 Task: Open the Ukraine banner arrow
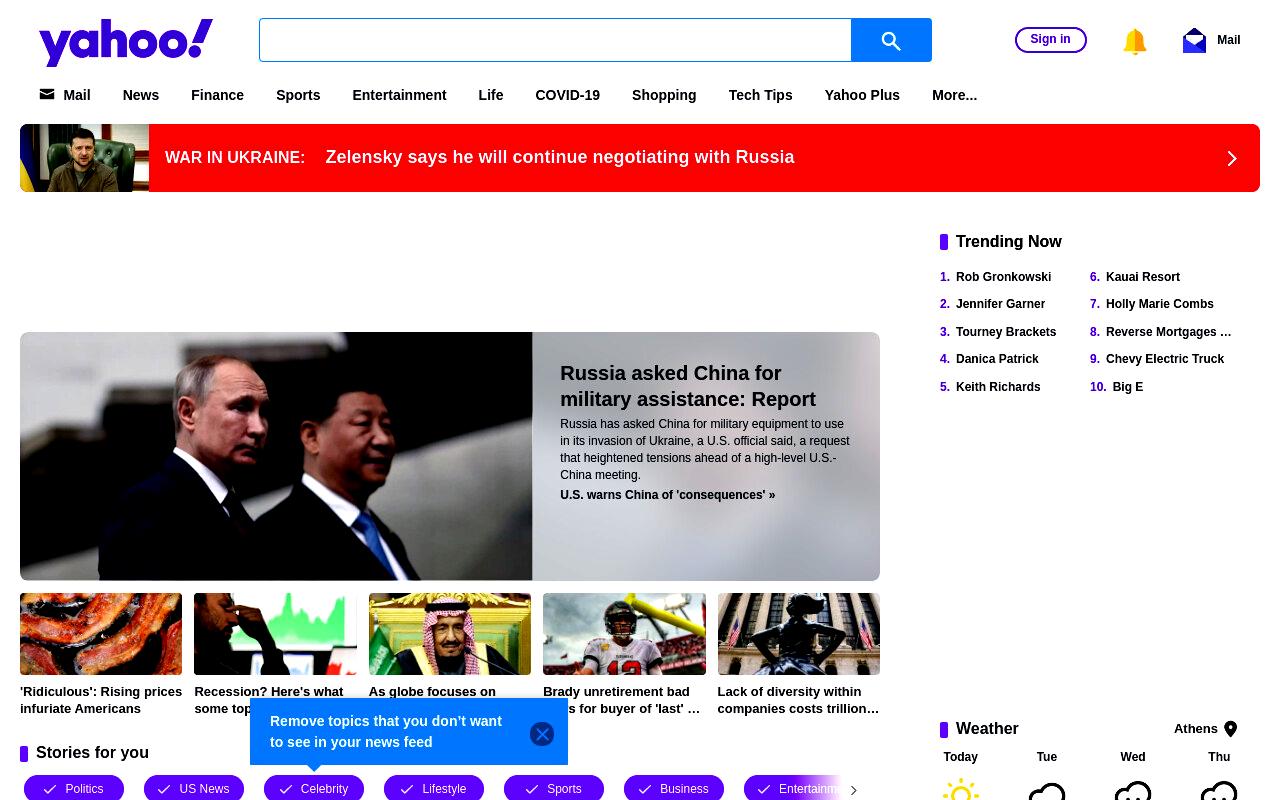tap(1232, 158)
